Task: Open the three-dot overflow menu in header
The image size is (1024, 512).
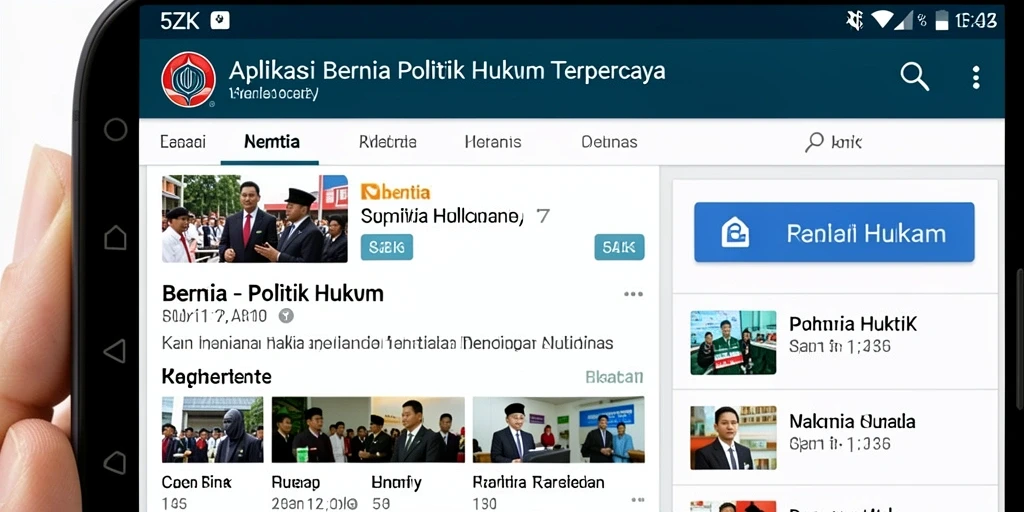Action: [976, 77]
